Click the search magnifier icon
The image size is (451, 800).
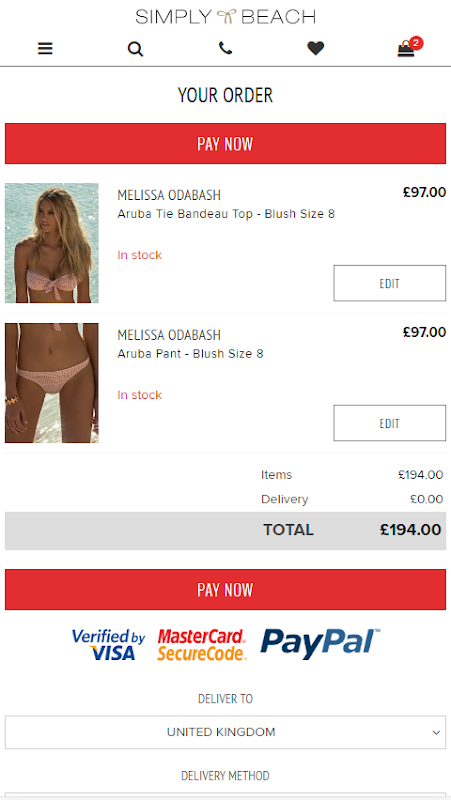[135, 49]
